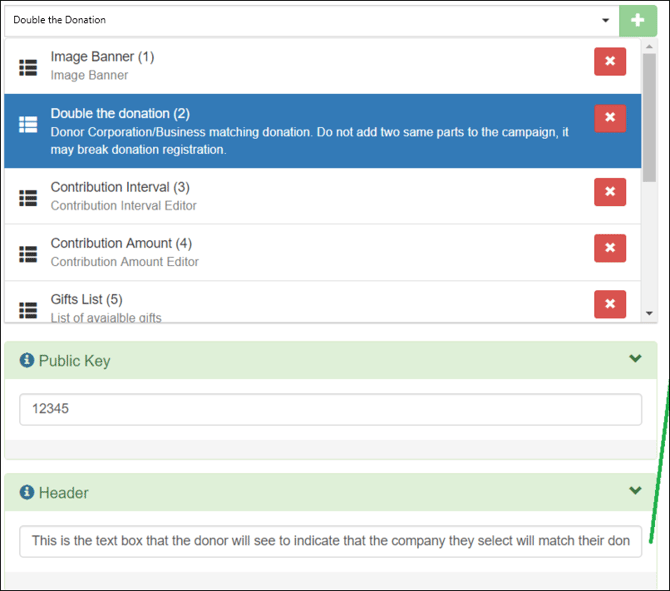Click the Public Key input field
The image size is (670, 591).
[330, 409]
